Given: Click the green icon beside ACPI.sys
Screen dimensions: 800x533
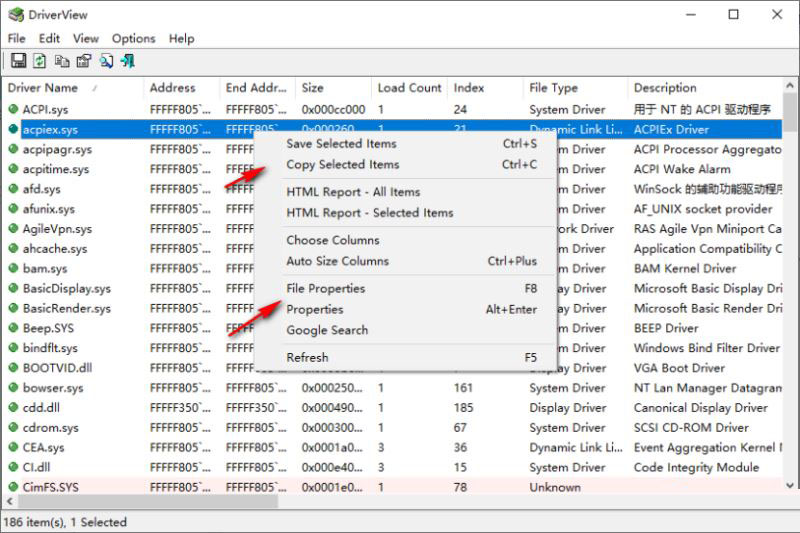Looking at the screenshot, I should tap(14, 109).
